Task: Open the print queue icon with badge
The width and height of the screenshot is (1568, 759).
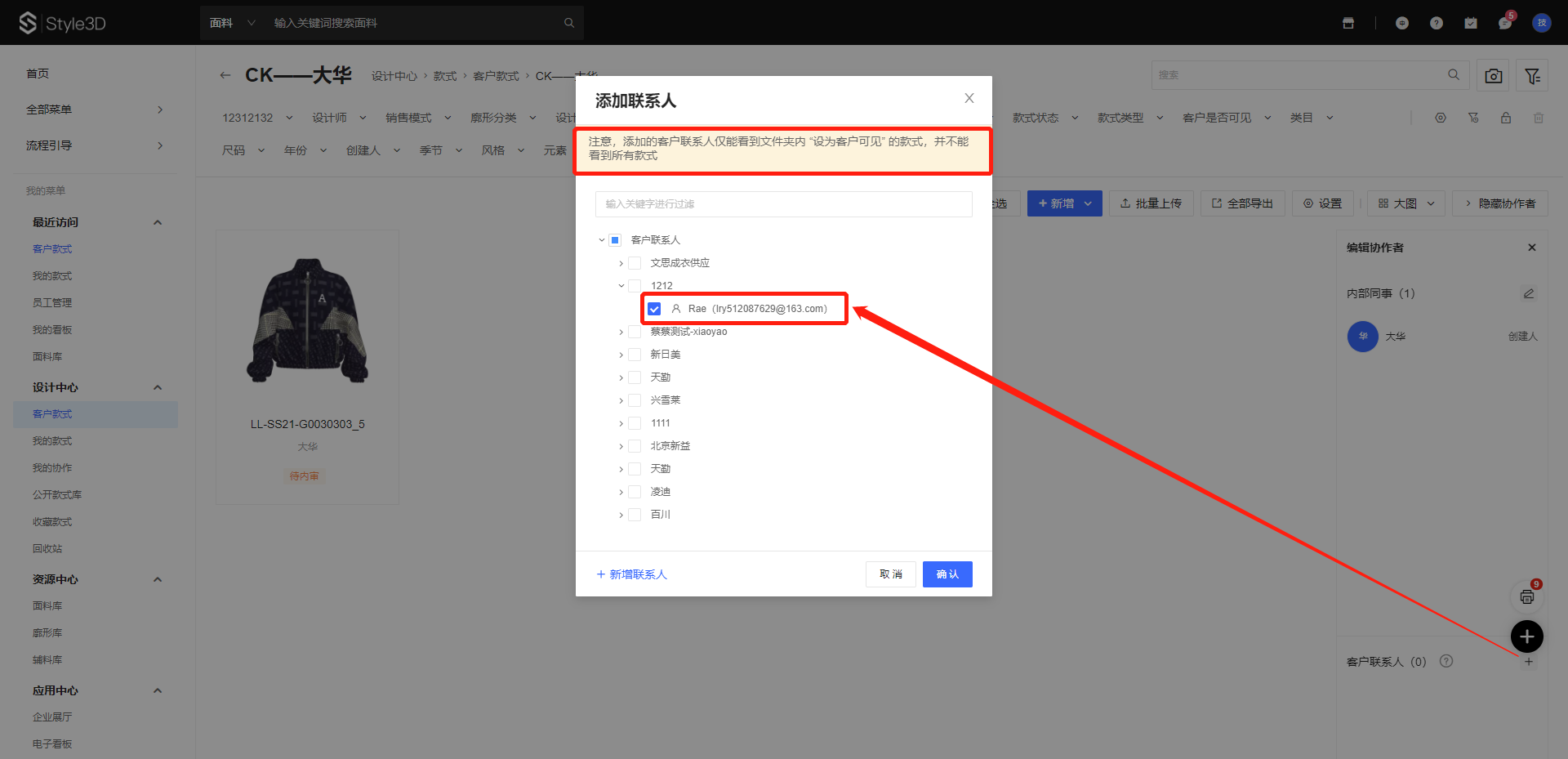Action: coord(1526,597)
